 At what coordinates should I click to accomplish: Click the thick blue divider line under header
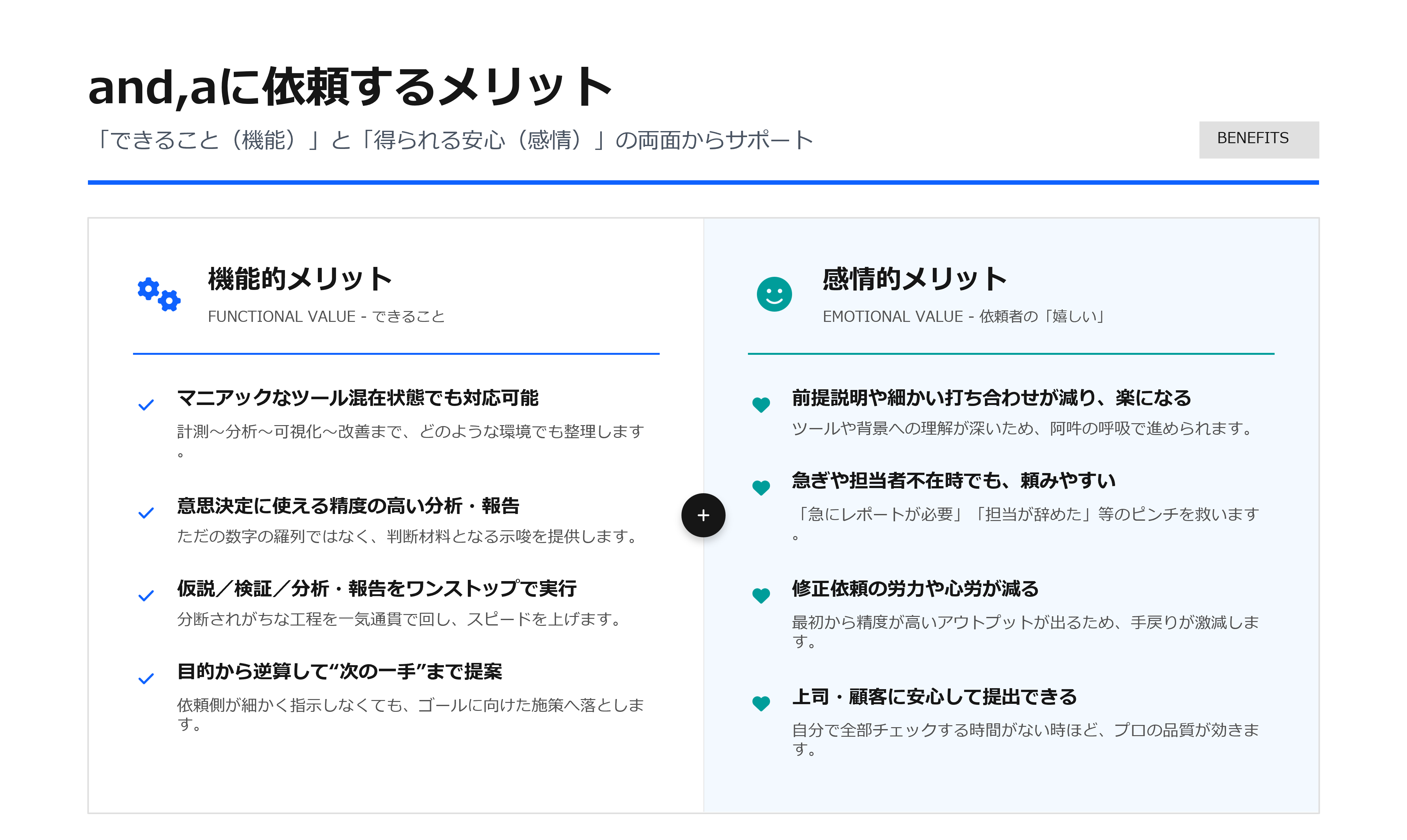tap(703, 182)
